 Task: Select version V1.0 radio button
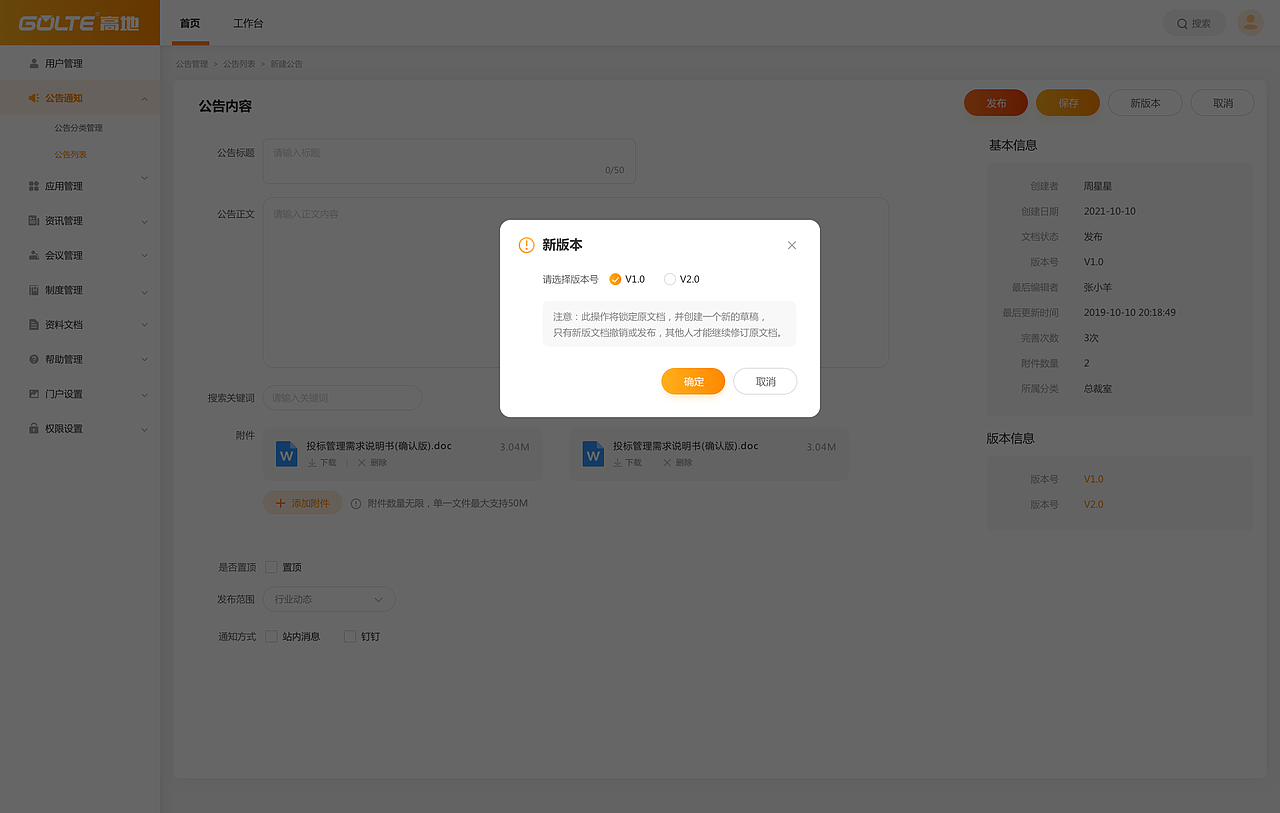tap(617, 279)
